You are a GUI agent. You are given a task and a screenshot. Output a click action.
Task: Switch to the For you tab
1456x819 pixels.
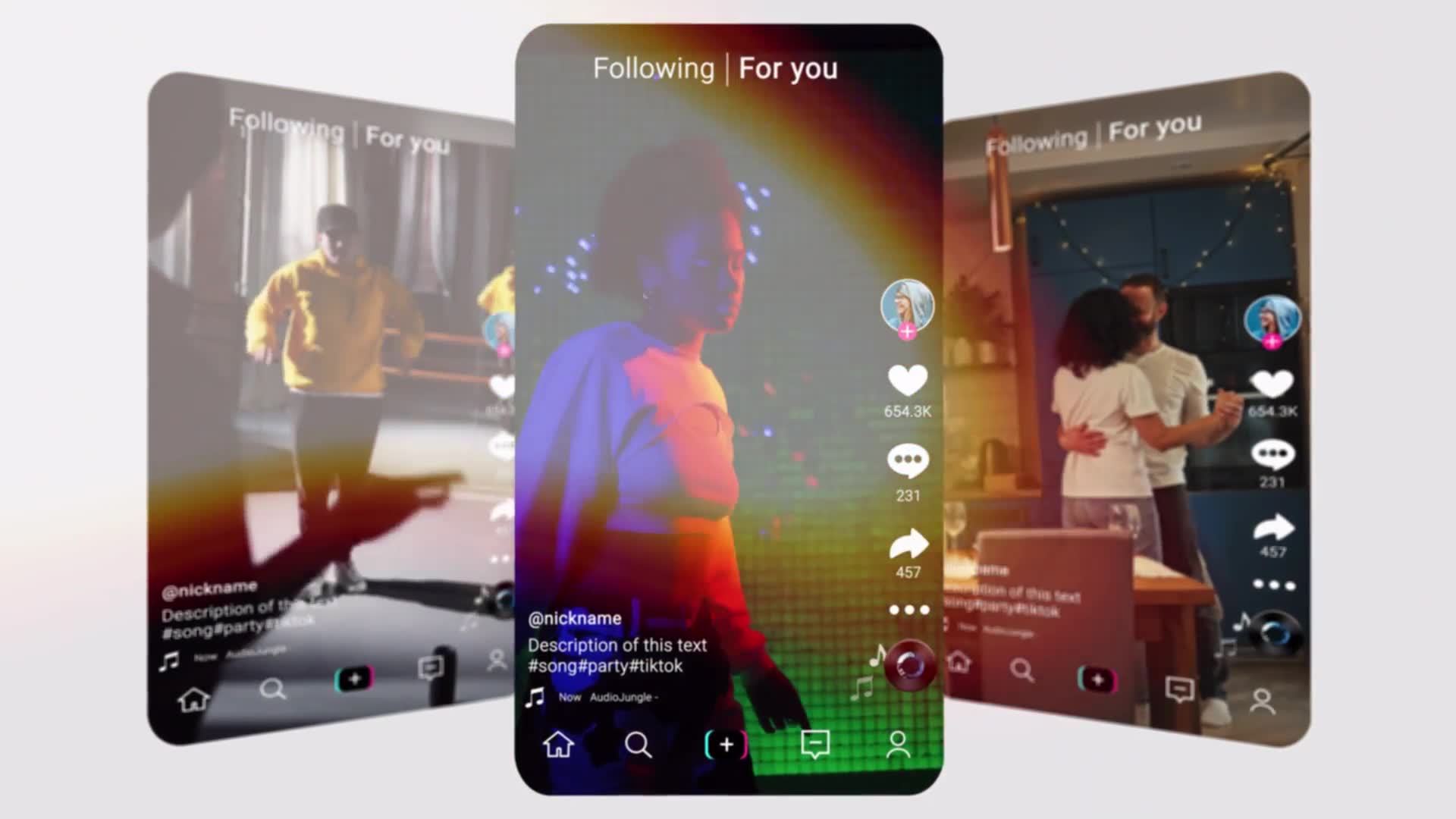point(789,67)
